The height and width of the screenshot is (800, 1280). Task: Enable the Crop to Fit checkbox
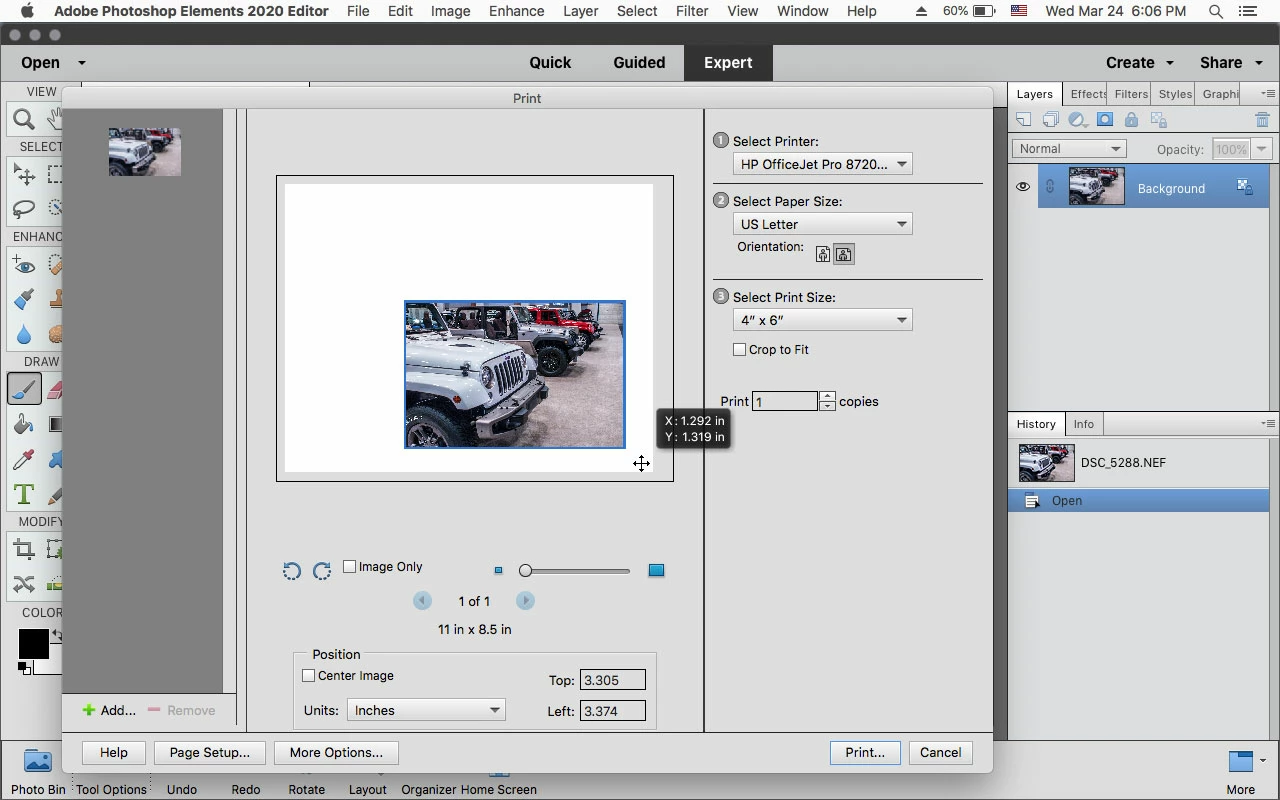pyautogui.click(x=740, y=350)
